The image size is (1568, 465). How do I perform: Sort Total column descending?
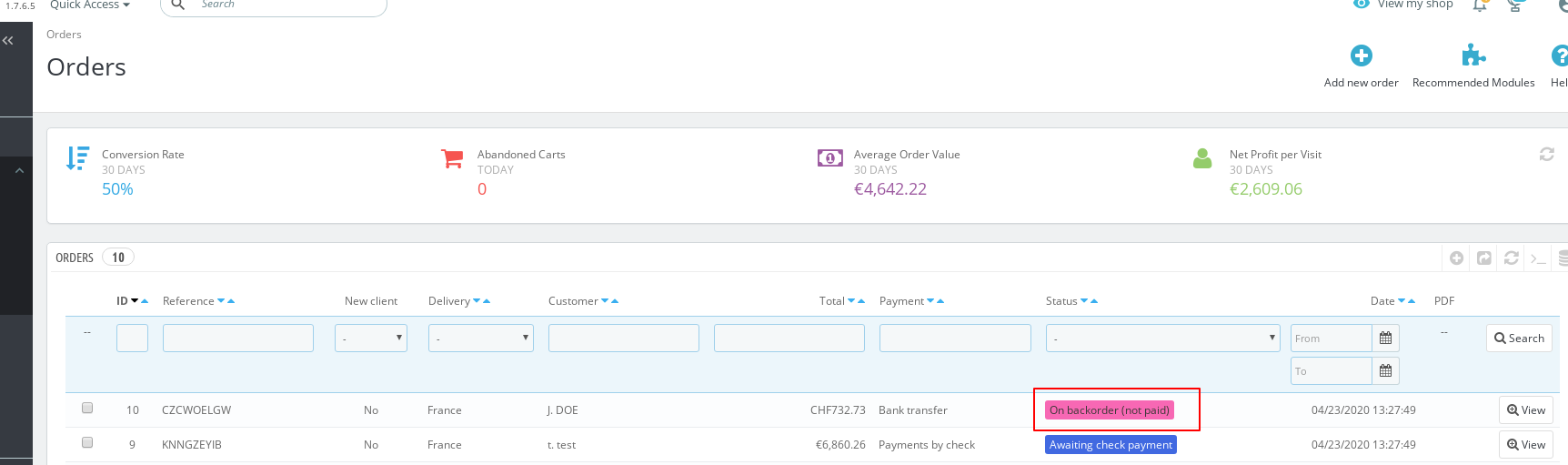coord(851,300)
